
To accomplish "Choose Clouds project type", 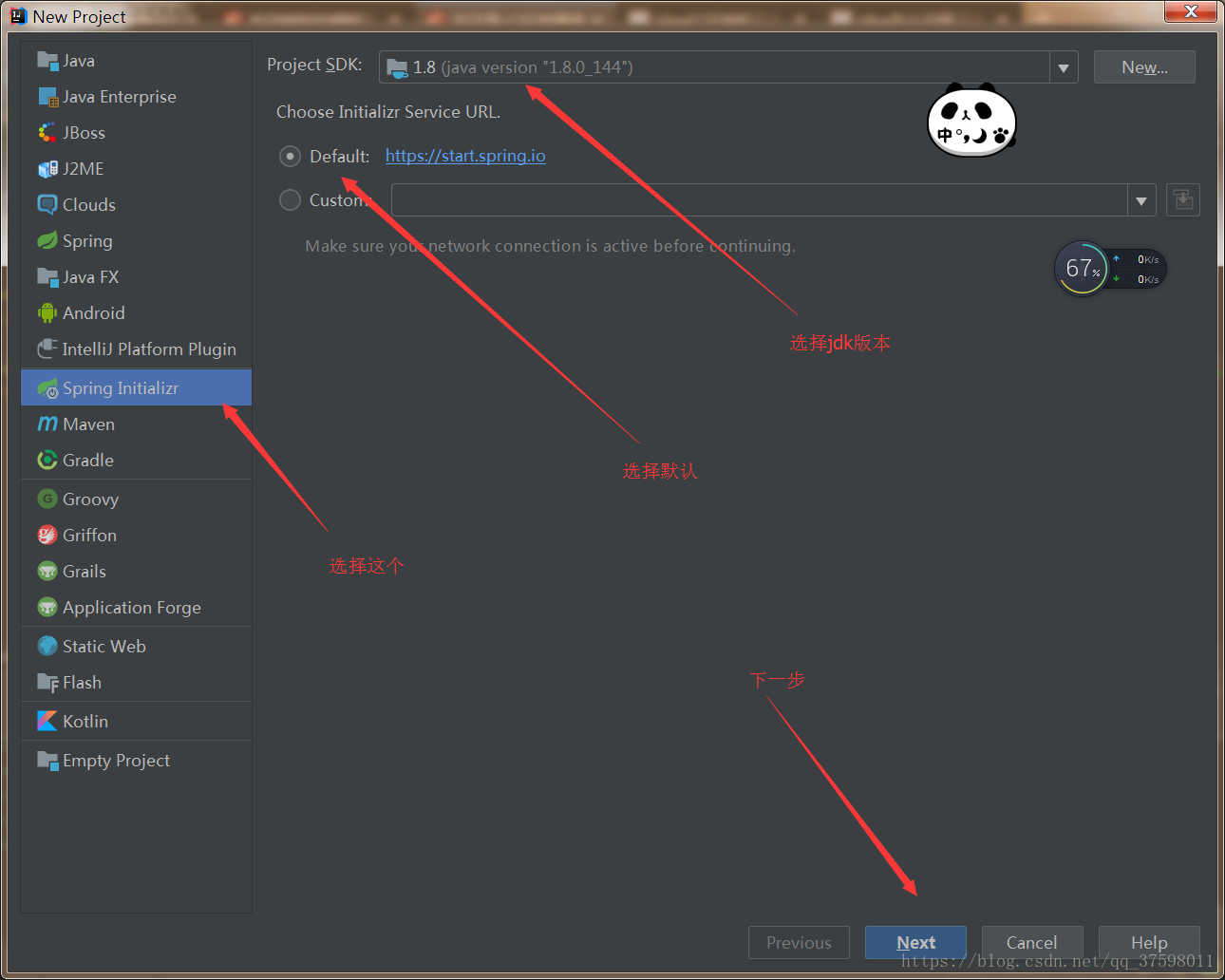I will click(x=136, y=205).
